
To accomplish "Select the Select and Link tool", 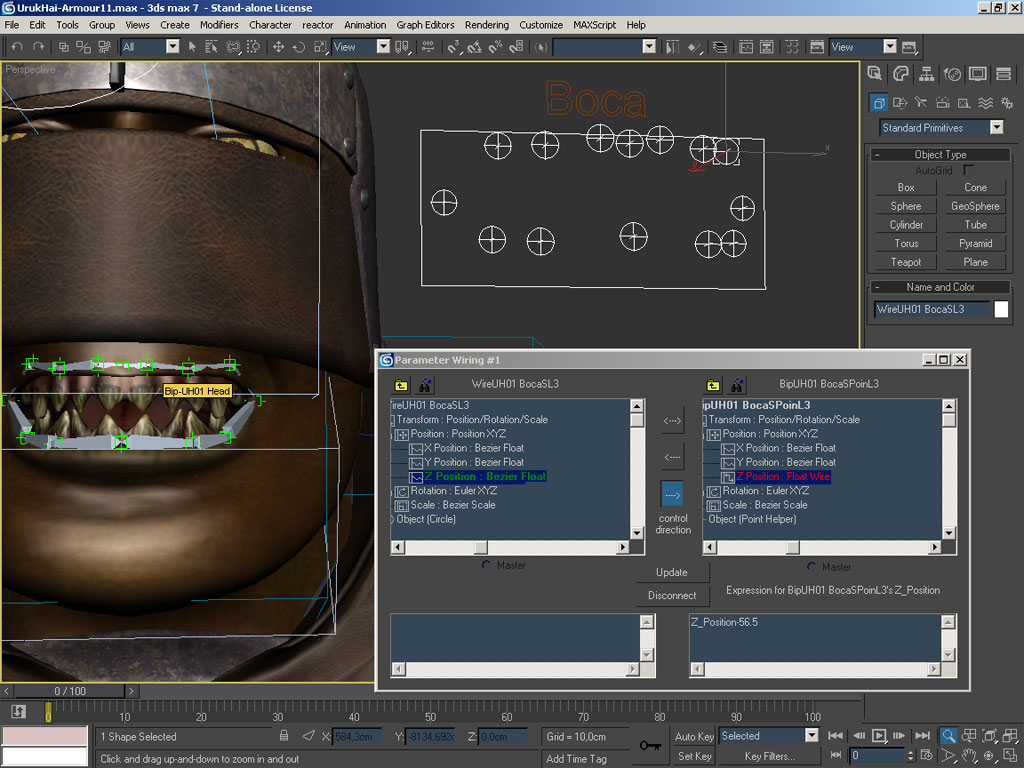I will (63, 47).
